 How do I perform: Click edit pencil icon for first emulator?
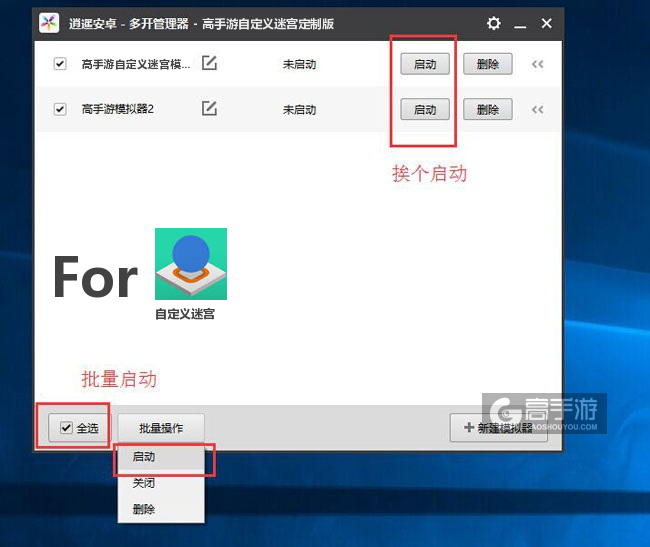pos(209,63)
